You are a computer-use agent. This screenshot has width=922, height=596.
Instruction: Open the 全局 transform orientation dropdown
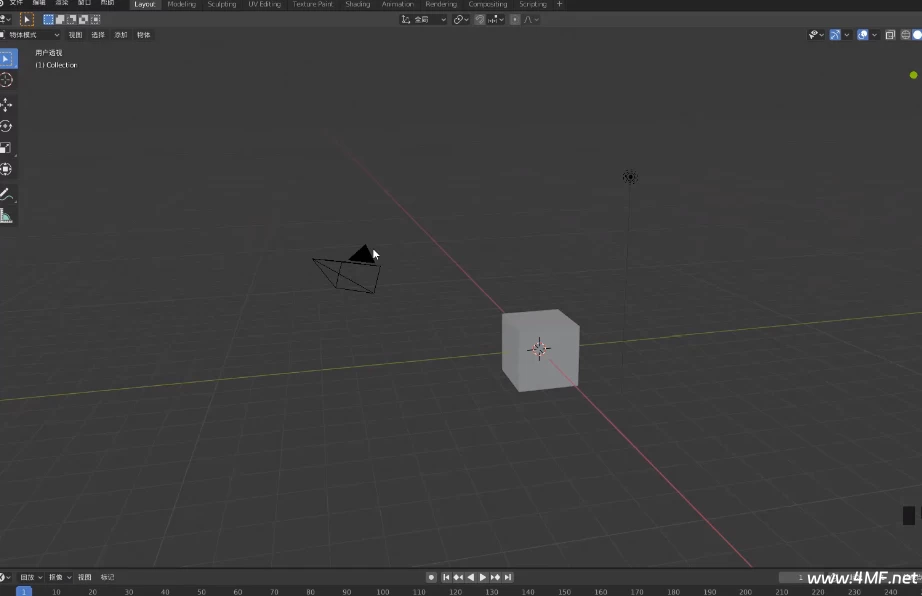424,19
